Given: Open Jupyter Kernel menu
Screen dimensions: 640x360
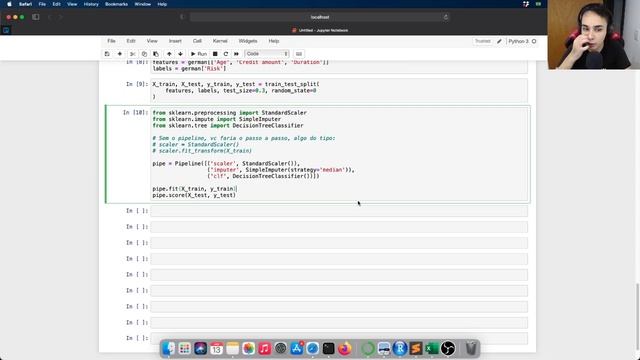Looking at the screenshot, I should (x=220, y=41).
